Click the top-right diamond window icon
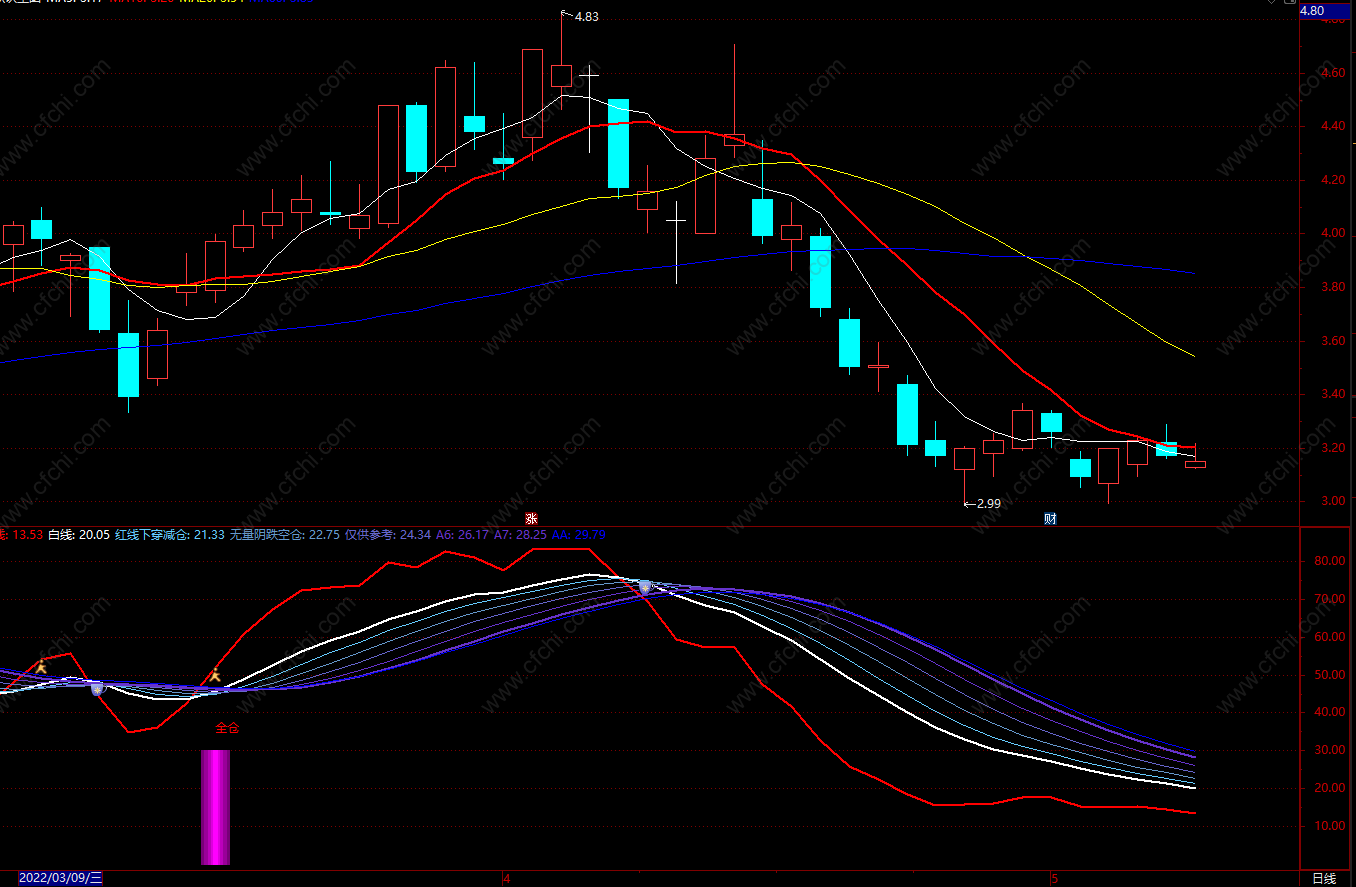Image resolution: width=1356 pixels, height=887 pixels. pos(1273,3)
